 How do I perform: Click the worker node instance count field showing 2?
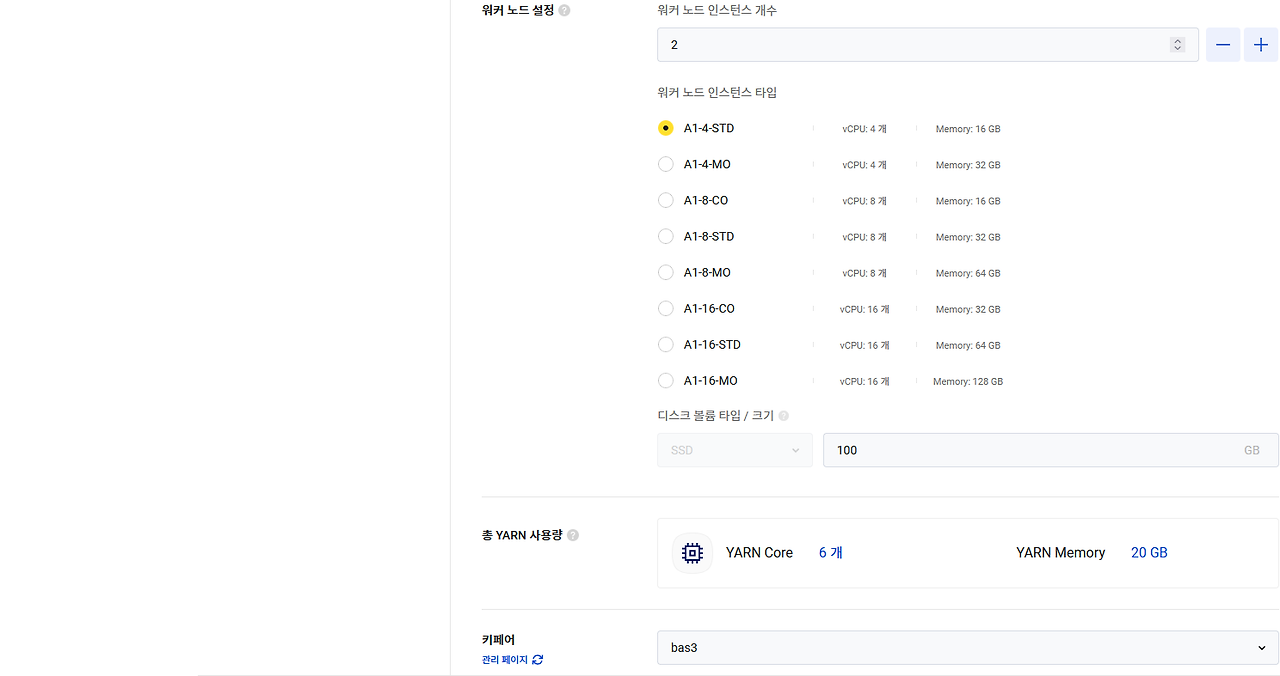900,44
